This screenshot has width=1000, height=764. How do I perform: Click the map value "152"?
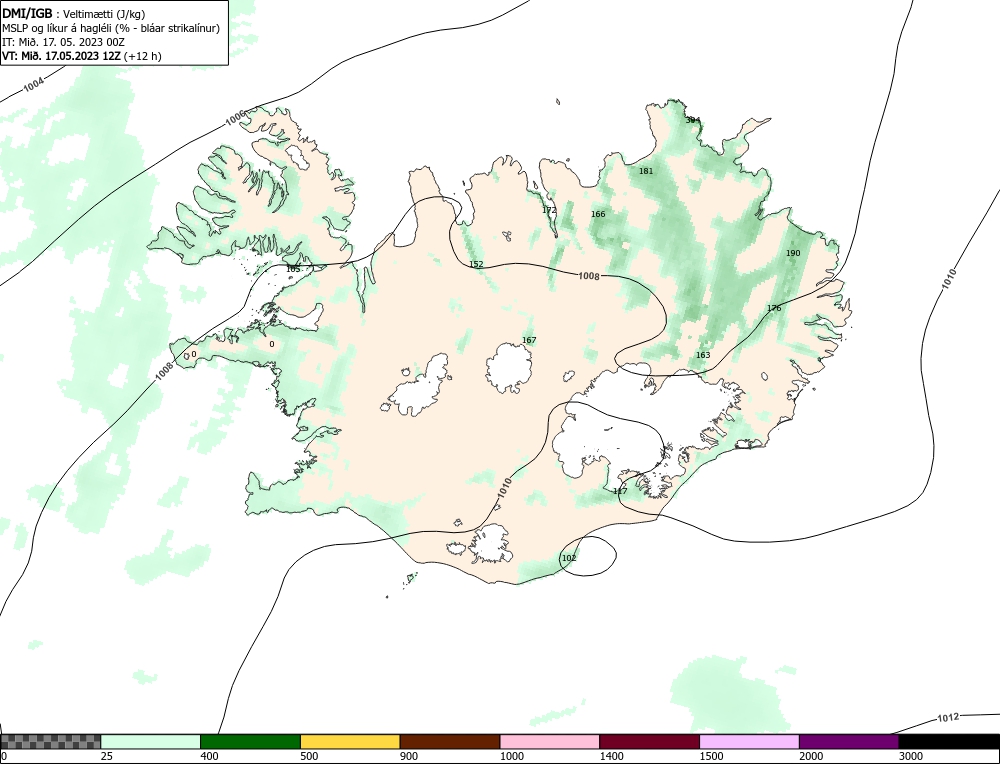point(476,265)
